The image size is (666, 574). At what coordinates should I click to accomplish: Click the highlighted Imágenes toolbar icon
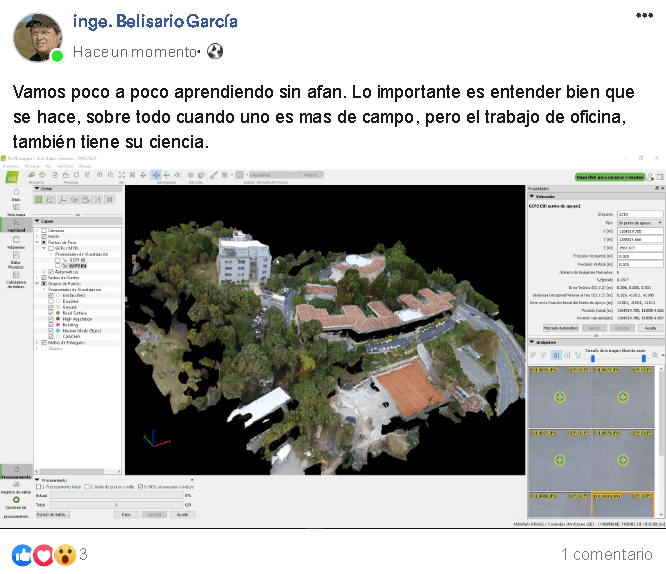pos(556,355)
